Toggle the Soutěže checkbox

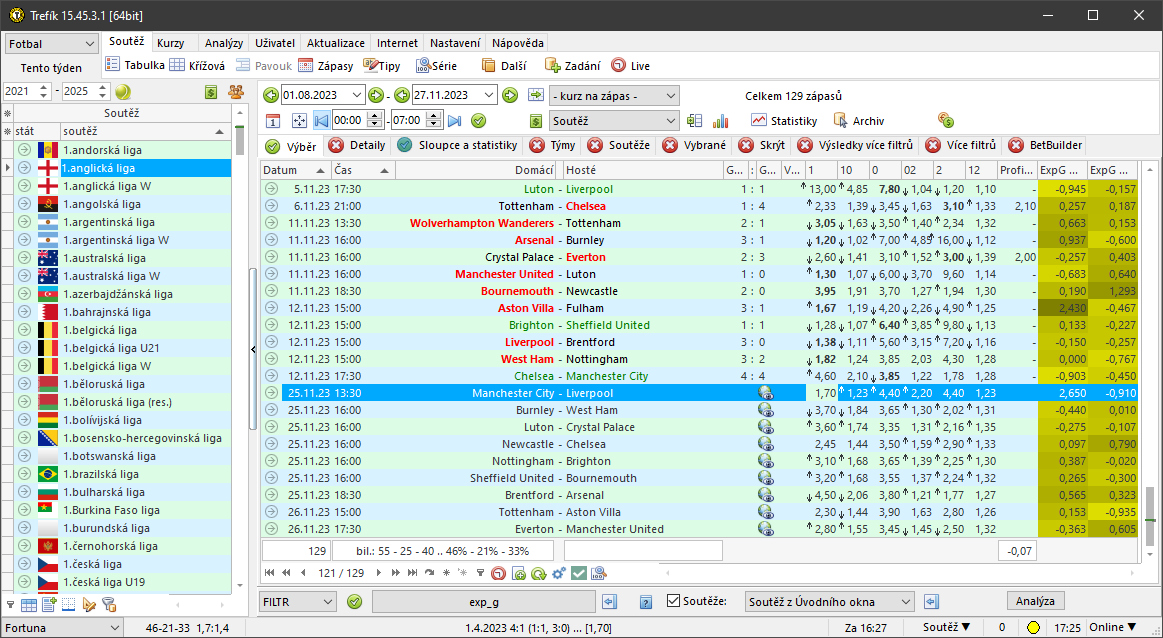coord(673,601)
